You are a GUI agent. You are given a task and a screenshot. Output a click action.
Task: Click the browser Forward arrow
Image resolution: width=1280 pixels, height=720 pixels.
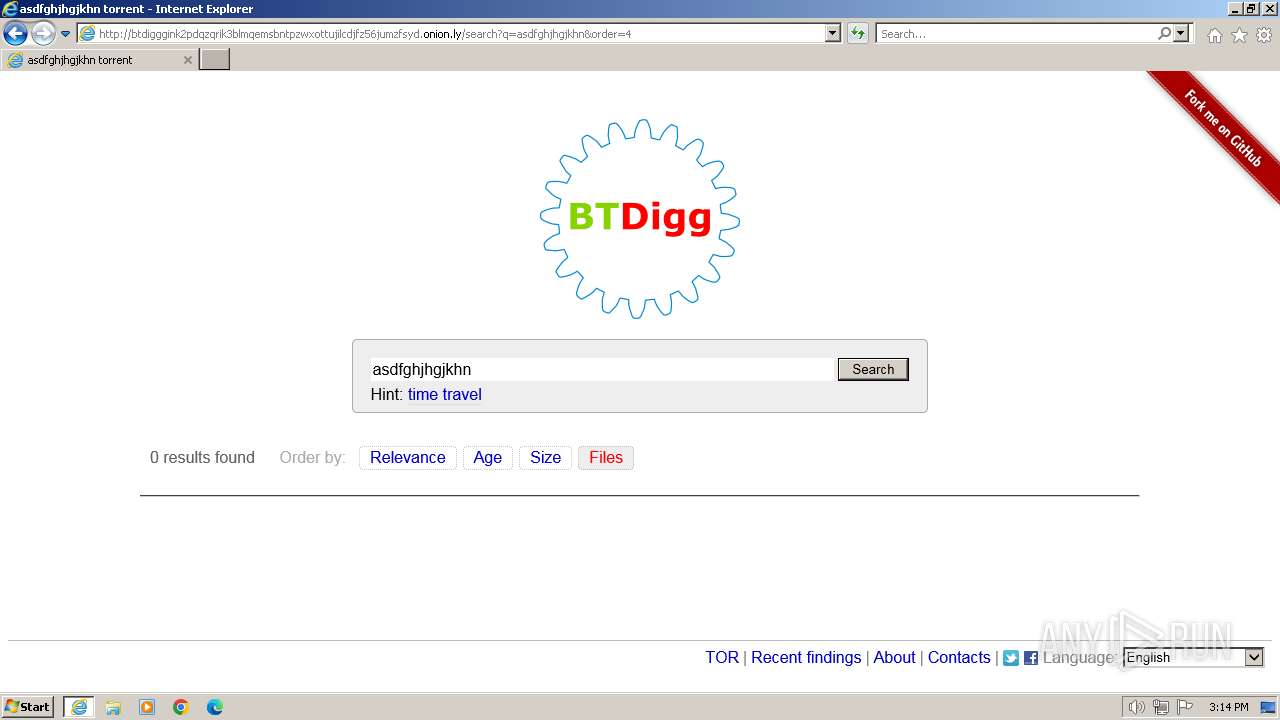click(x=43, y=33)
